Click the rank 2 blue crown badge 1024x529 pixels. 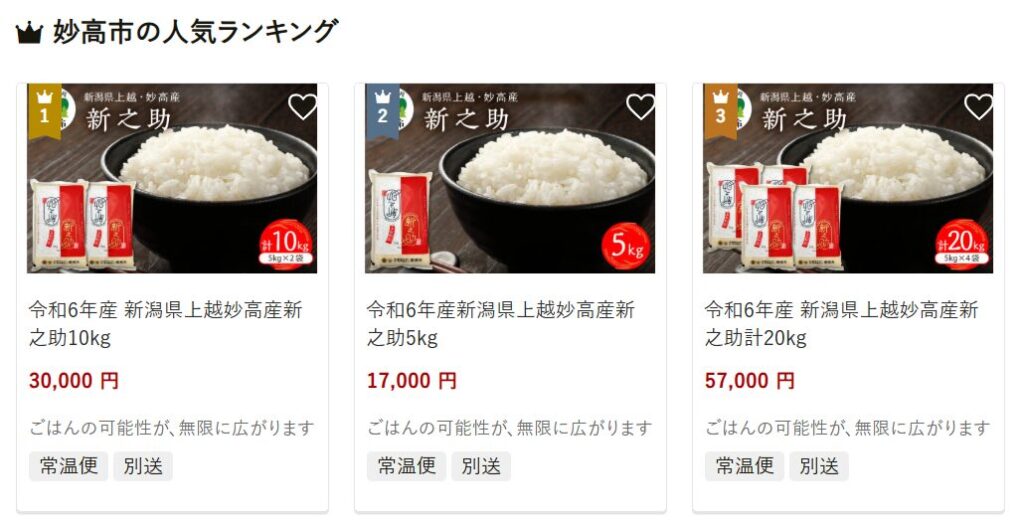(382, 111)
